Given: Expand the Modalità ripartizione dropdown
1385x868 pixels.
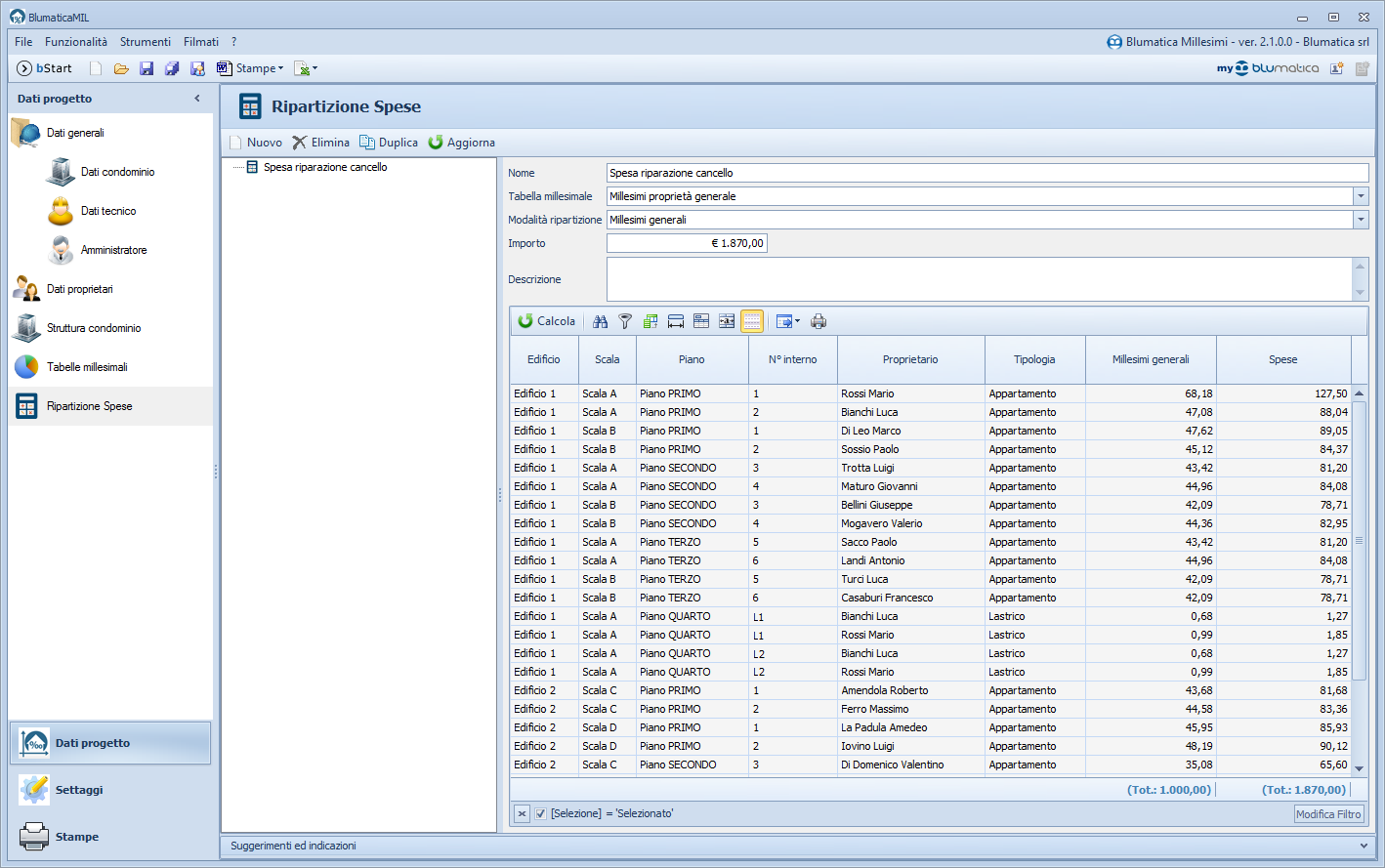Looking at the screenshot, I should click(1361, 220).
